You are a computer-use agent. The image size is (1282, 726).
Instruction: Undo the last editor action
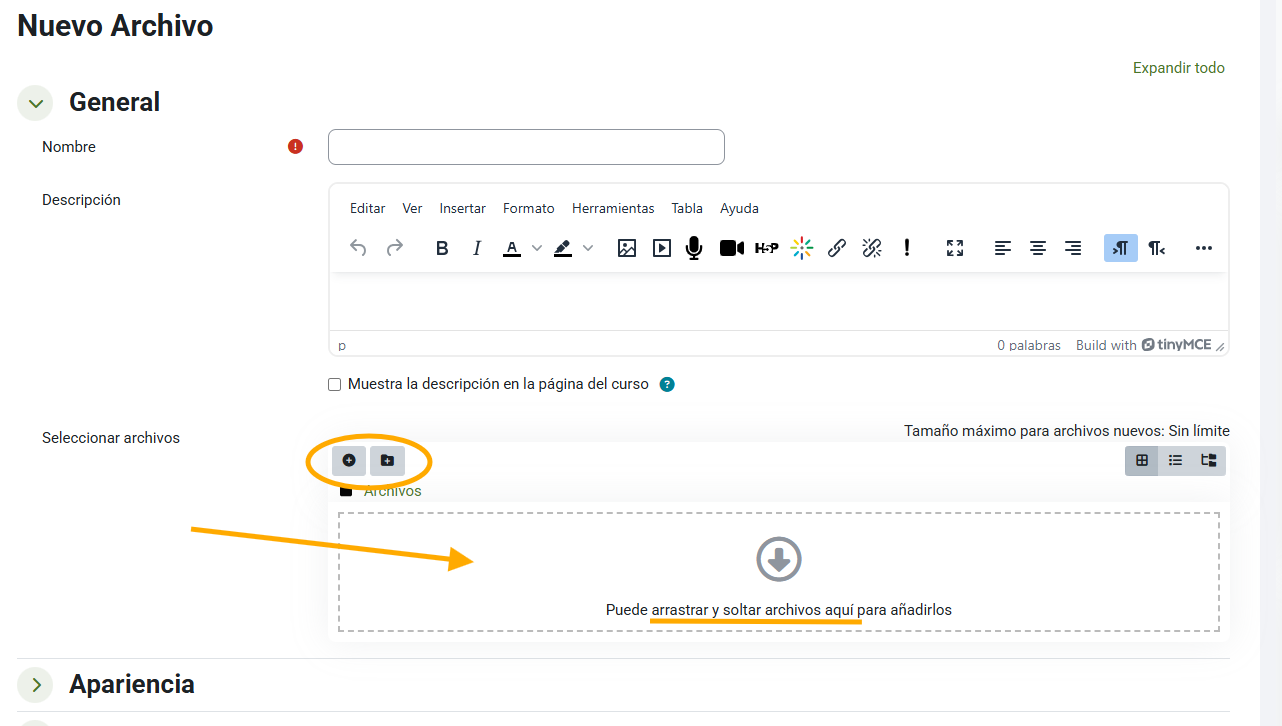[358, 248]
